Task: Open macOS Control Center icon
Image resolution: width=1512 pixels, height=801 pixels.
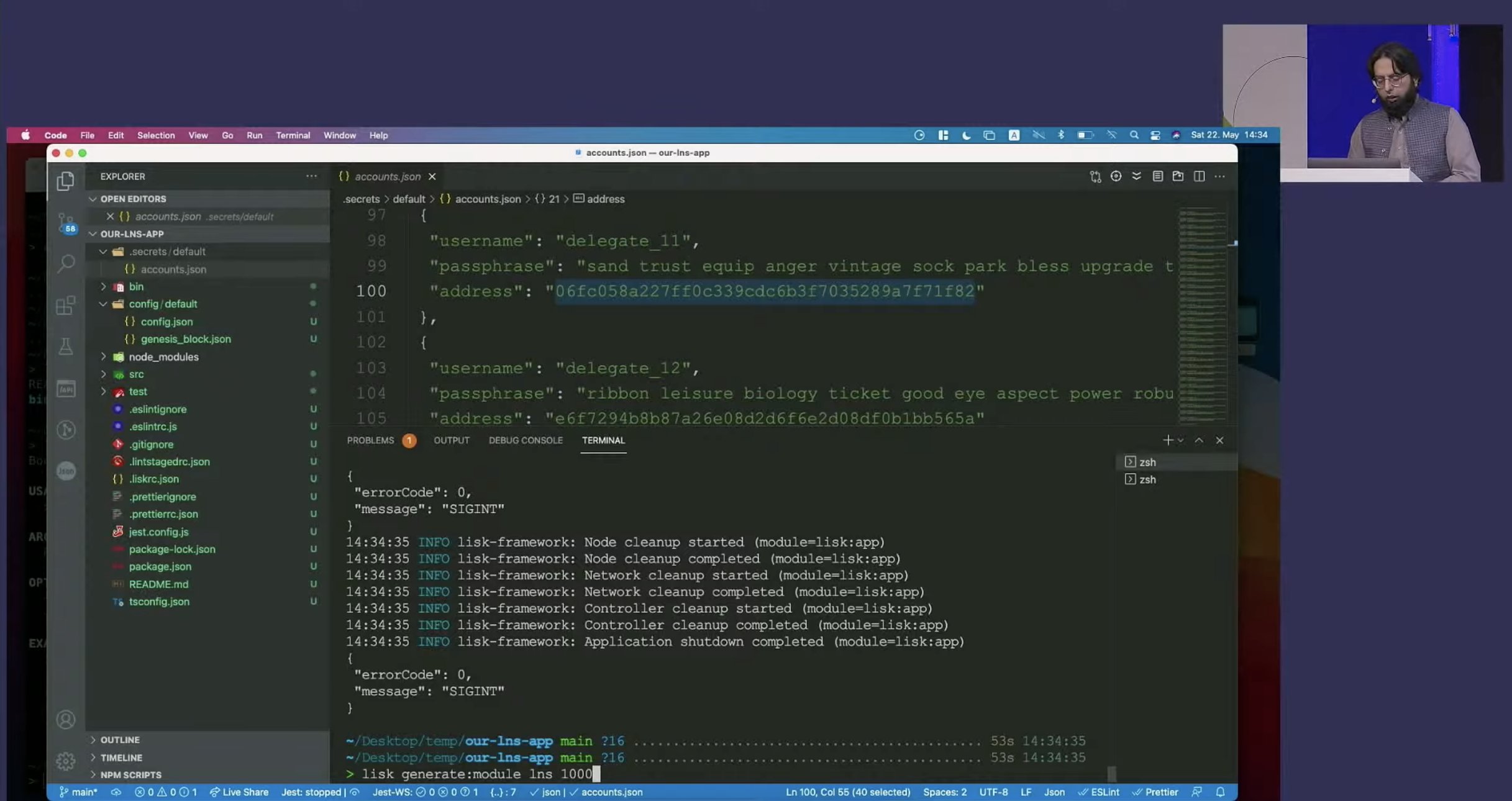Action: pos(1155,135)
